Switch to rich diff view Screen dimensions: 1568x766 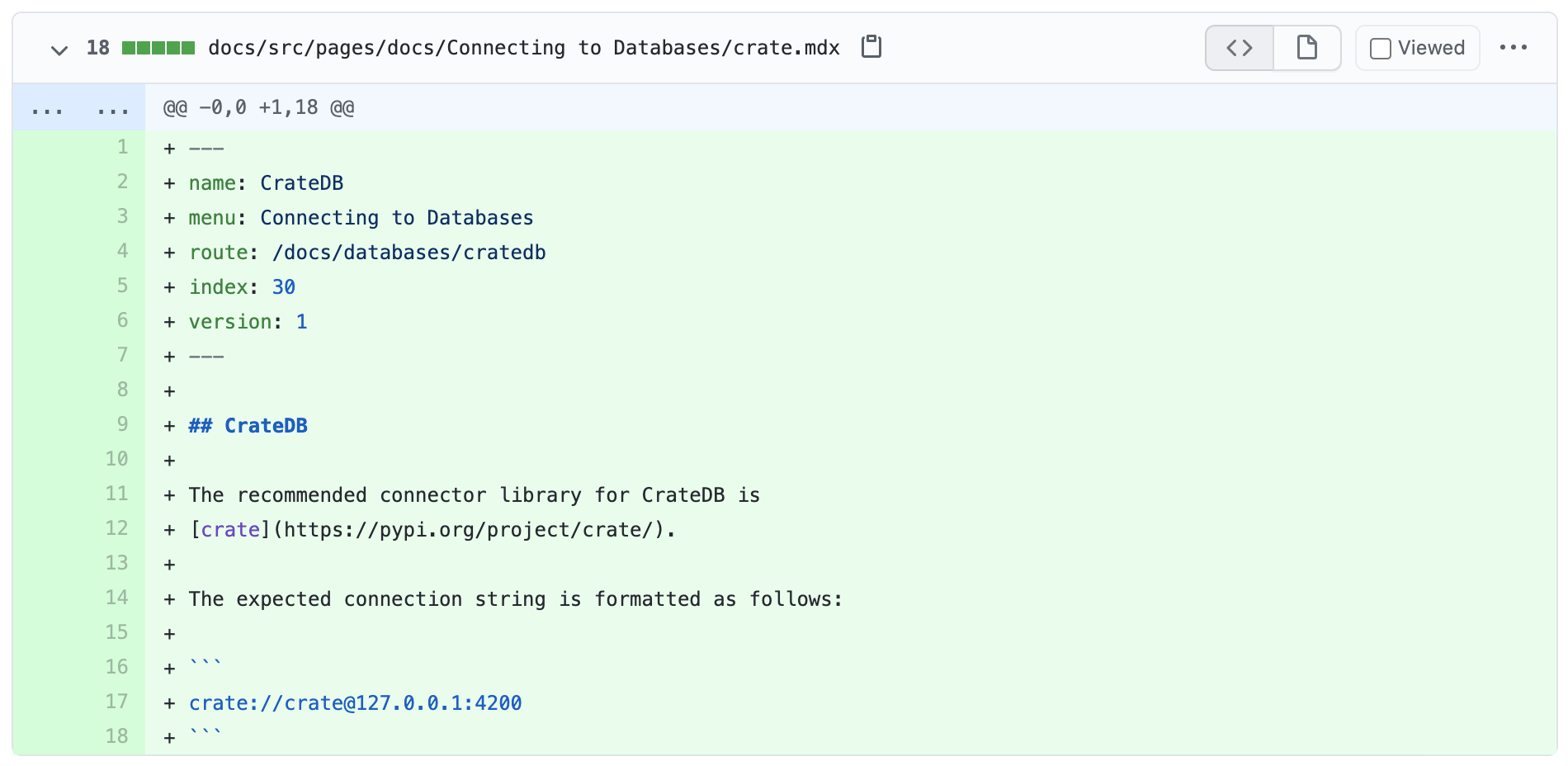[x=1306, y=48]
